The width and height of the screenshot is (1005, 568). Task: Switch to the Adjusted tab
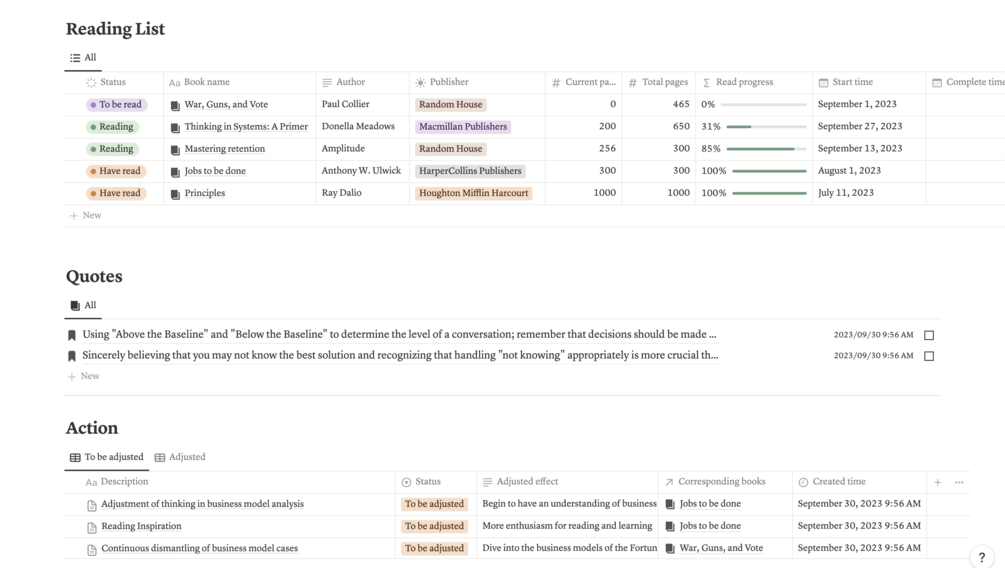click(180, 457)
